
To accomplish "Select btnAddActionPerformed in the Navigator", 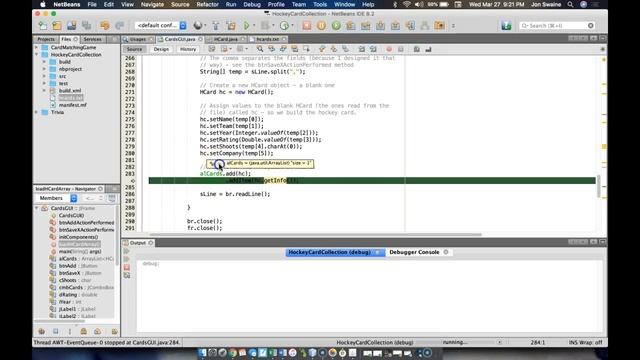I will pos(87,223).
